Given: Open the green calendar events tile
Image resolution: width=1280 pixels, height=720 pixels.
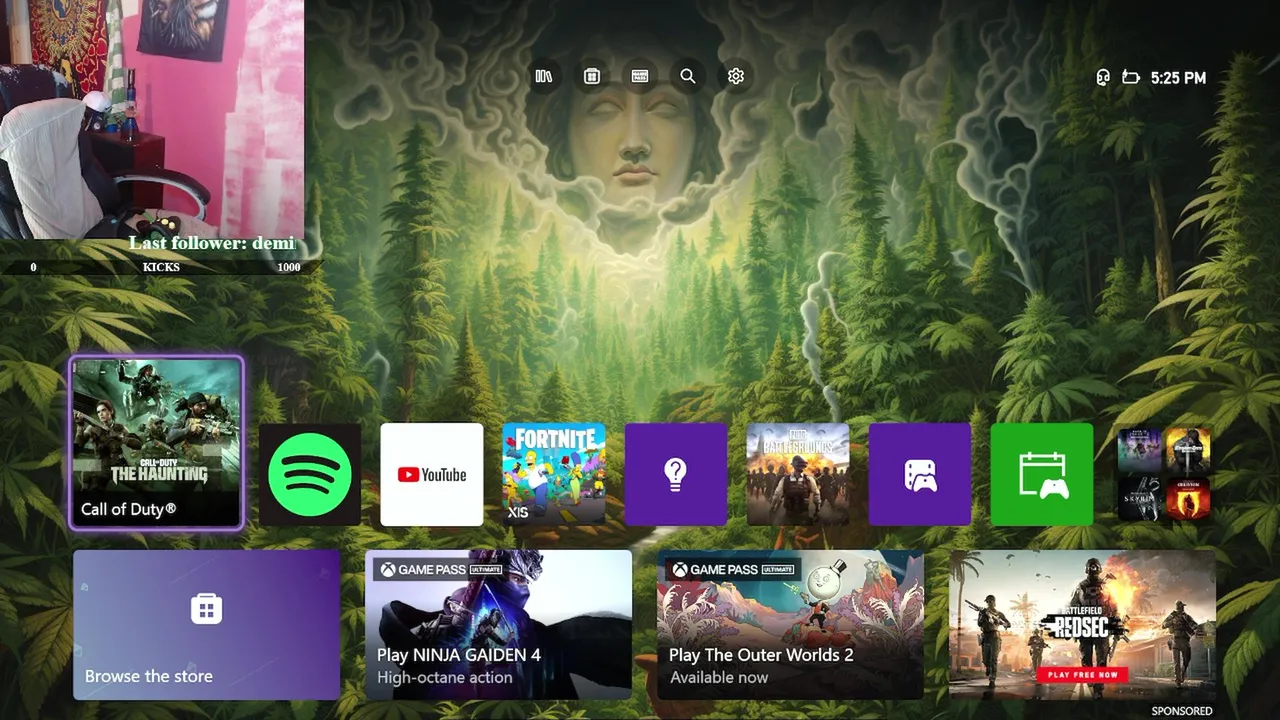Looking at the screenshot, I should 1042,474.
